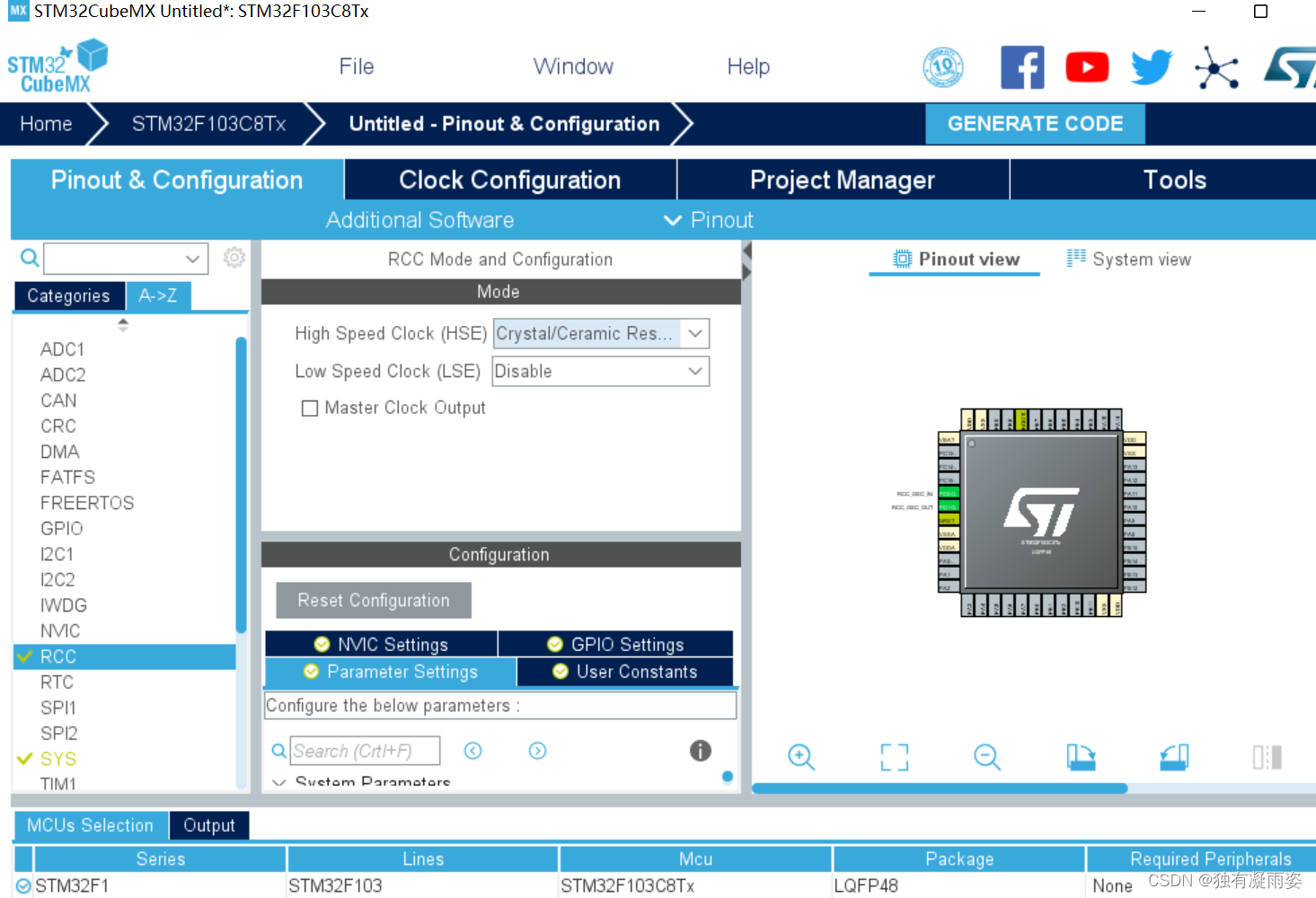Rotate the chip counter-clockwise

pyautogui.click(x=1174, y=757)
